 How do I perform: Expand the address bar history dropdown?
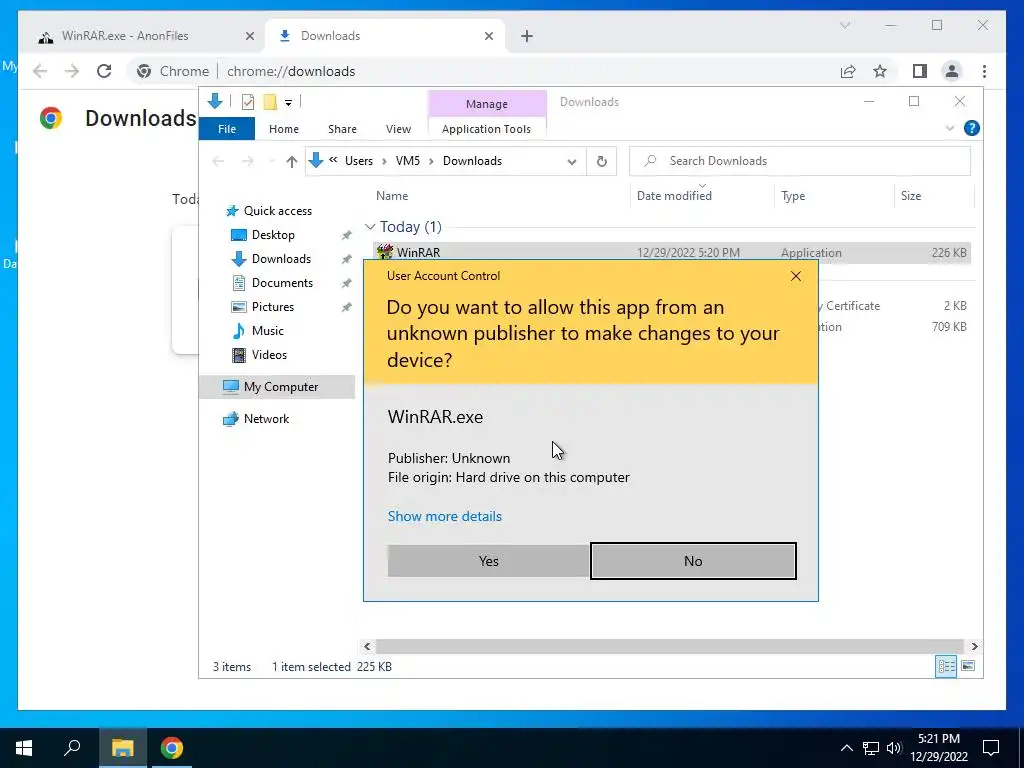571,161
